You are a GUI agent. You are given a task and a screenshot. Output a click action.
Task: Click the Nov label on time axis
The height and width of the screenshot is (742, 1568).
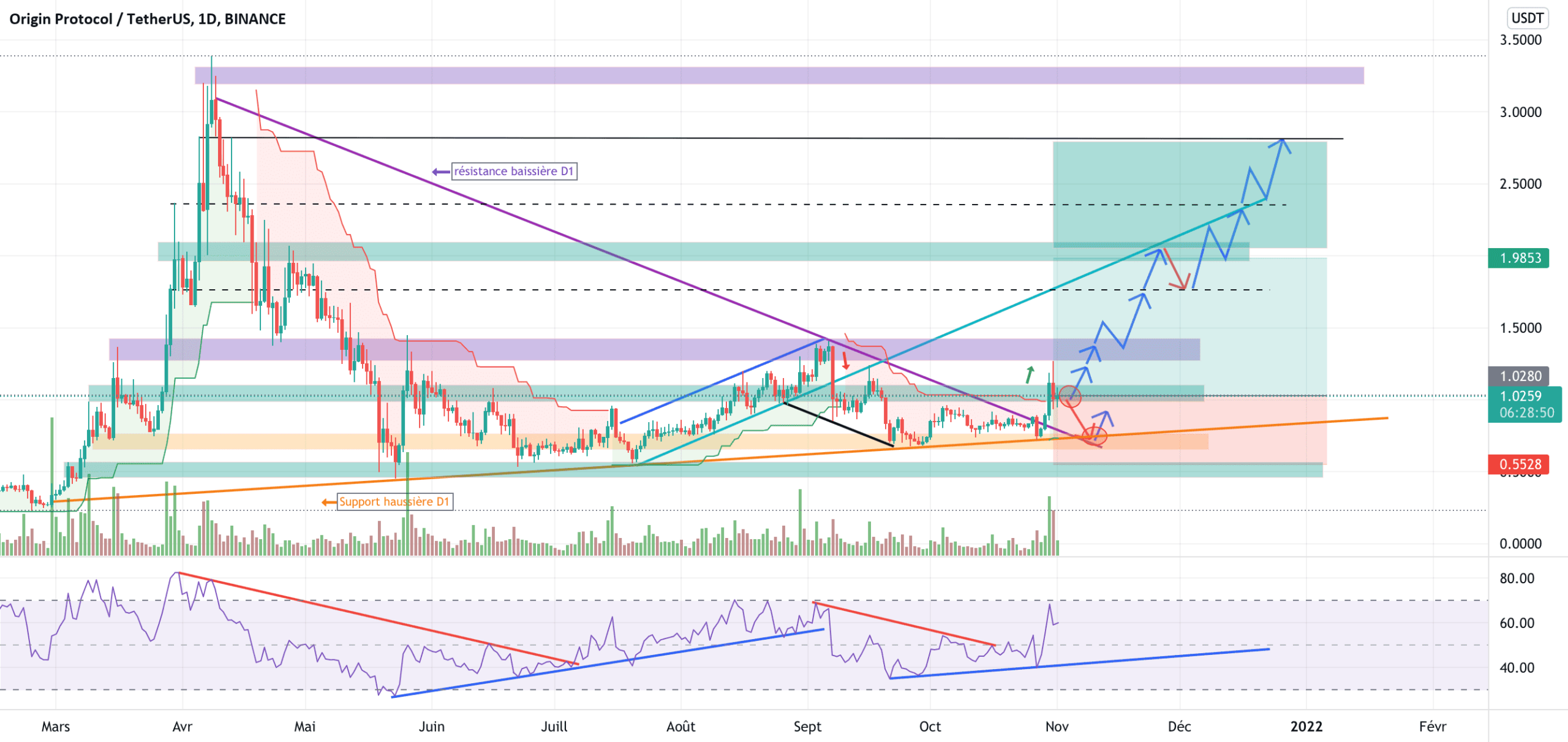click(1057, 727)
